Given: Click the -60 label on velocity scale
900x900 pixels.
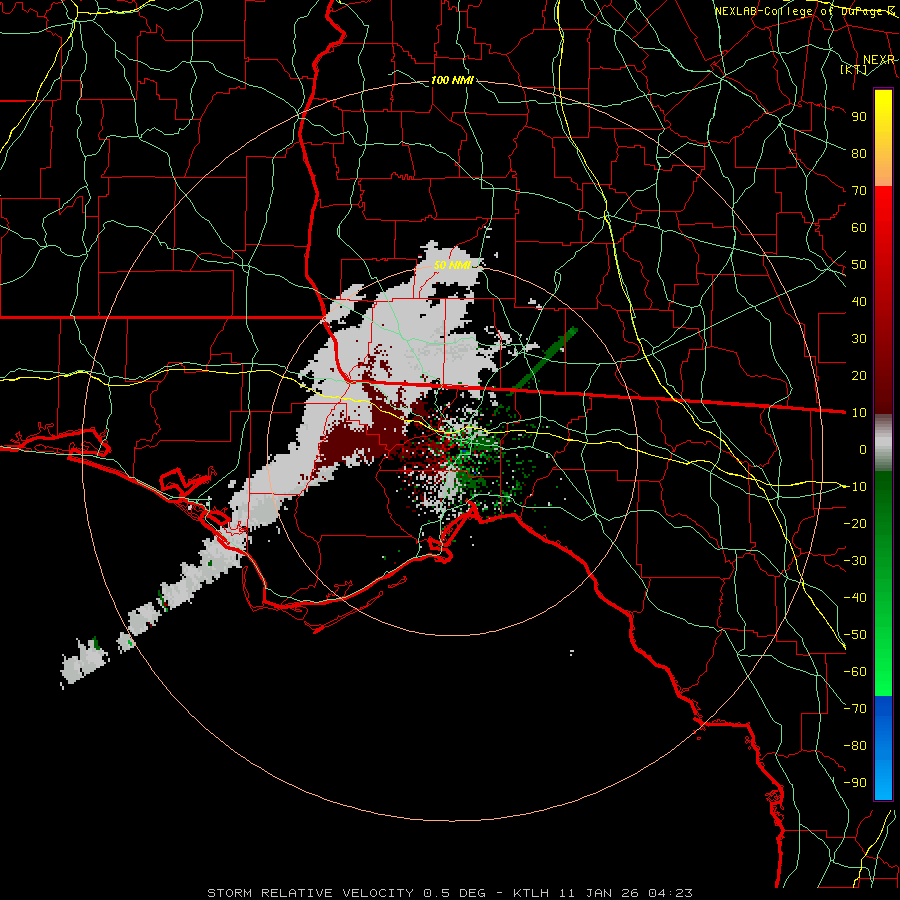Looking at the screenshot, I should click(855, 672).
